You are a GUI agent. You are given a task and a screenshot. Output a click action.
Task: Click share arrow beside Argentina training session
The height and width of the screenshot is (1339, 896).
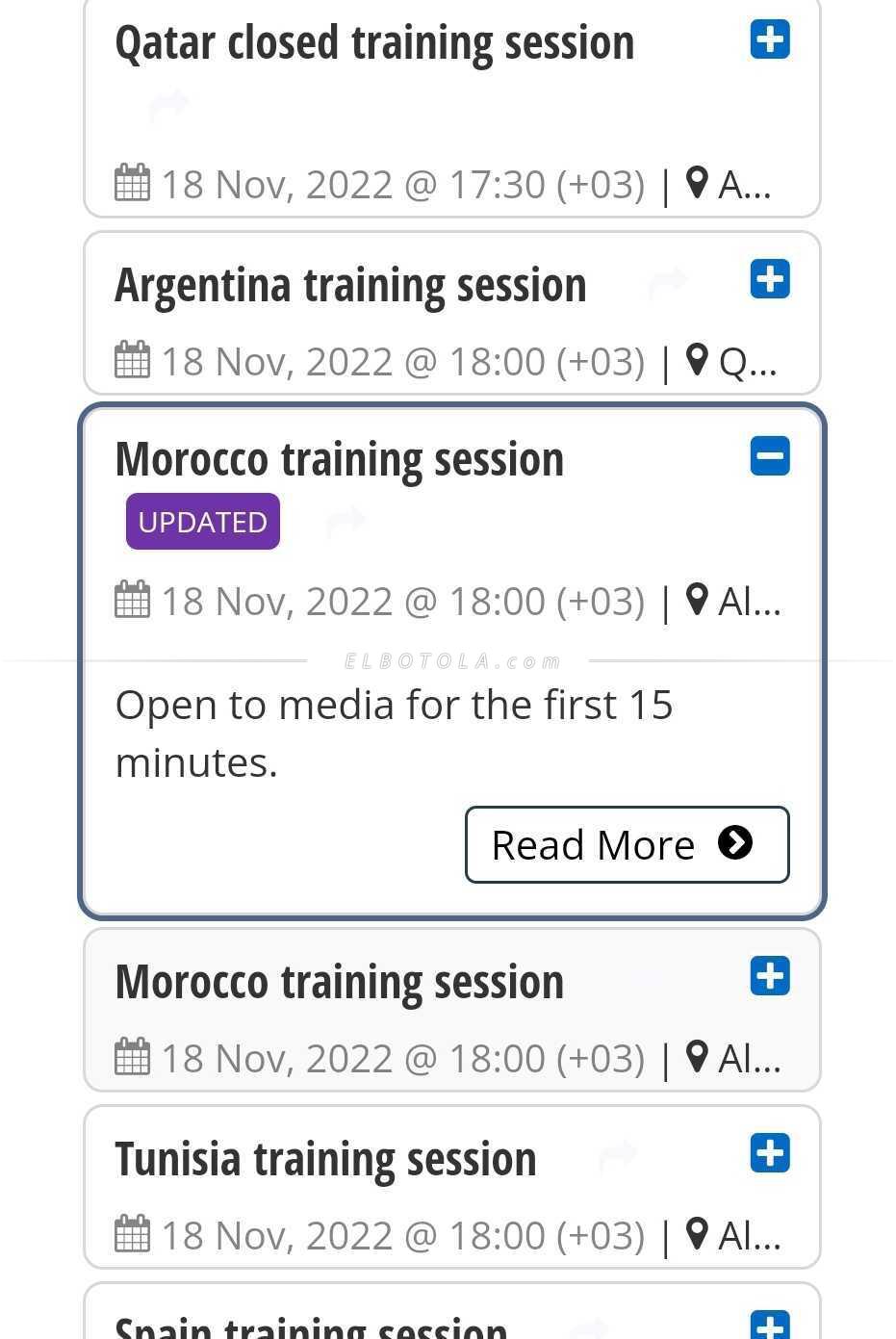668,282
